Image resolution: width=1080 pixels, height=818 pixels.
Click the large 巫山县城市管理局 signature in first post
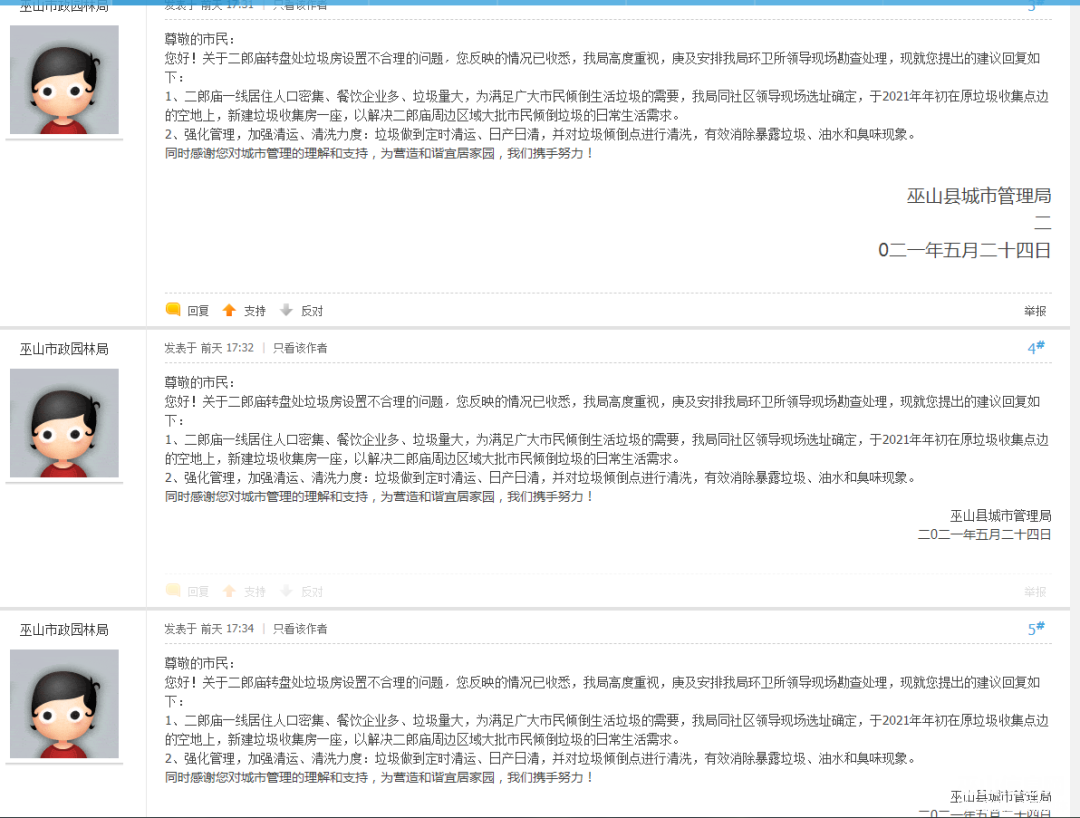pyautogui.click(x=978, y=196)
